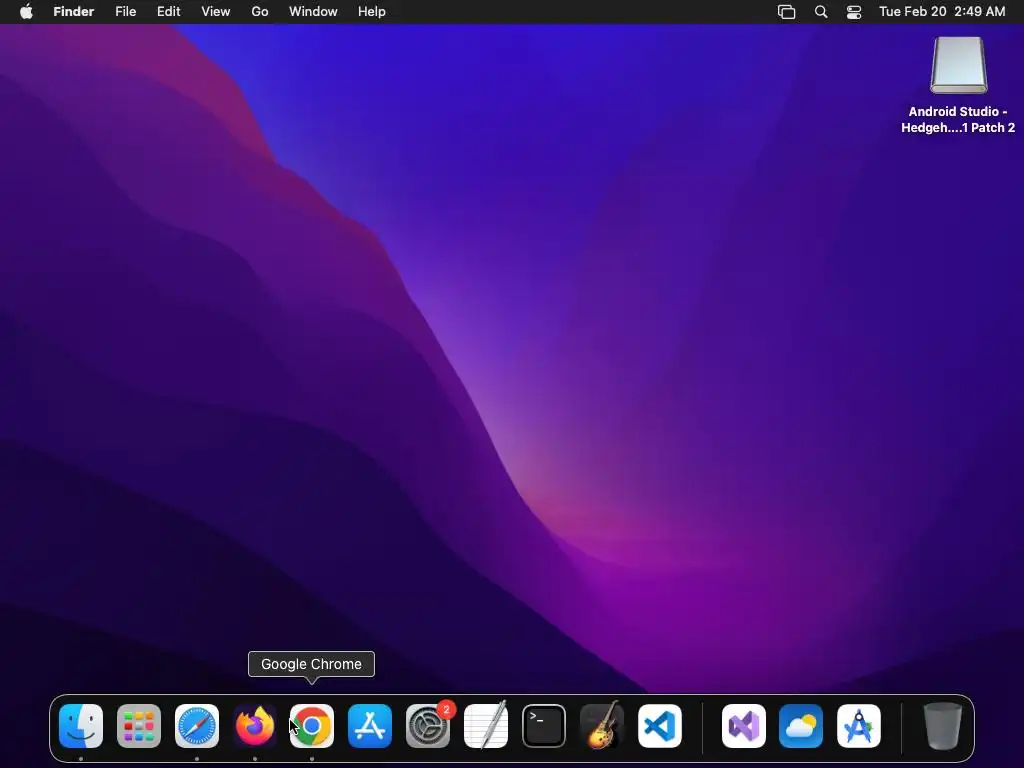Launch Android Studio from the Dock
The image size is (1024, 768).
point(859,726)
